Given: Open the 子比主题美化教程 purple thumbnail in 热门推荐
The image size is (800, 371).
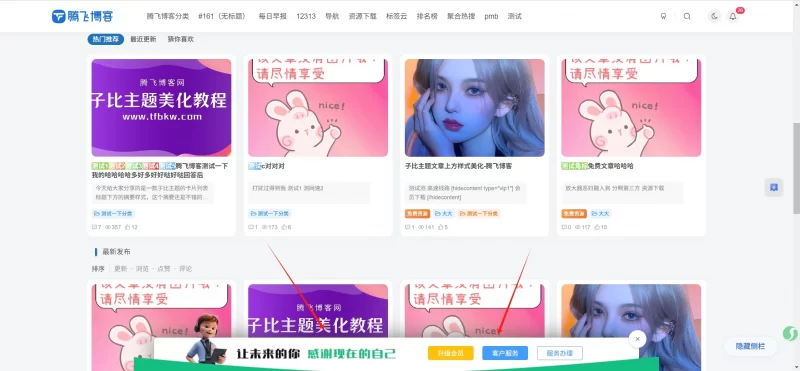Looking at the screenshot, I should point(161,108).
